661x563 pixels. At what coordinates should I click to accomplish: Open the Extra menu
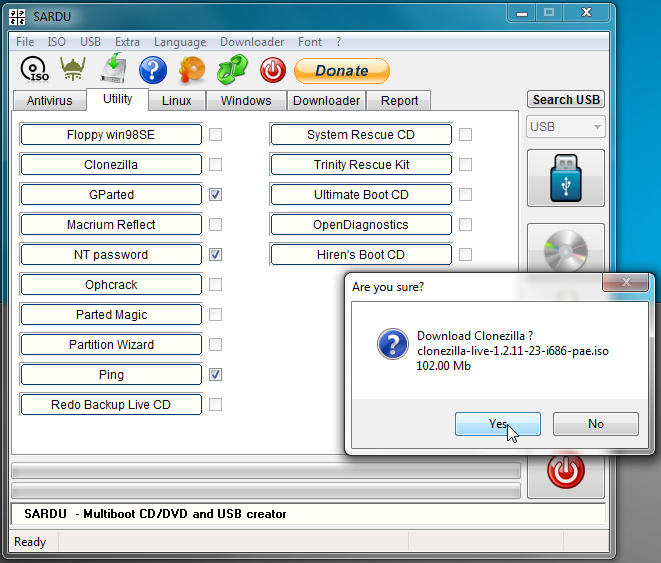pos(127,42)
